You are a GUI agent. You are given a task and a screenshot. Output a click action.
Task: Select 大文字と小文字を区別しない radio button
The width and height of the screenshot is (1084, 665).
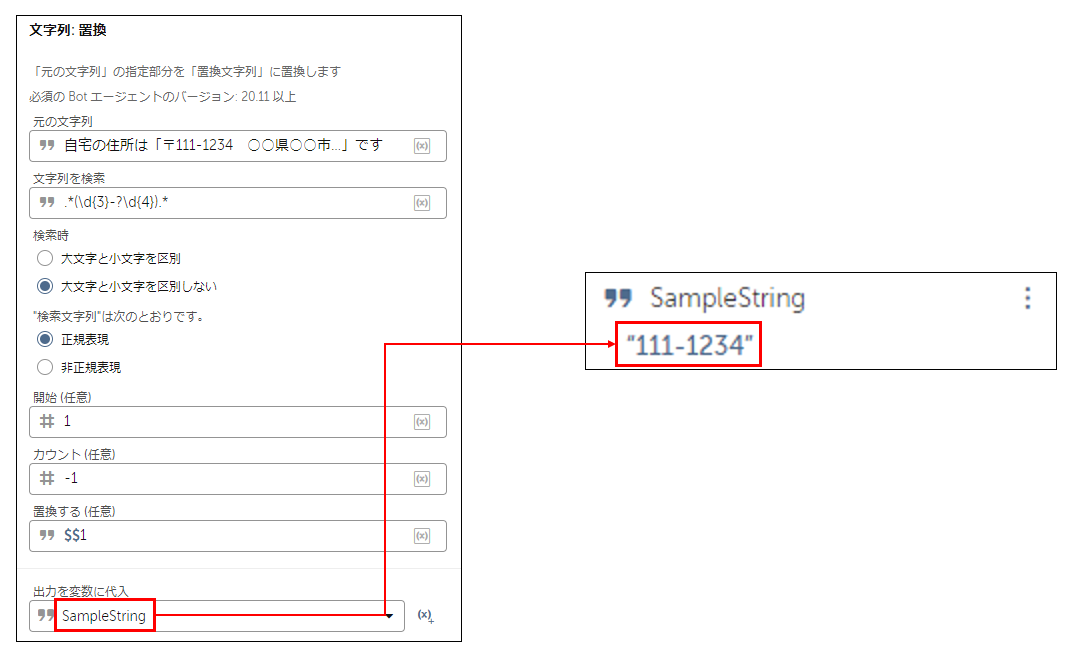pyautogui.click(x=45, y=286)
